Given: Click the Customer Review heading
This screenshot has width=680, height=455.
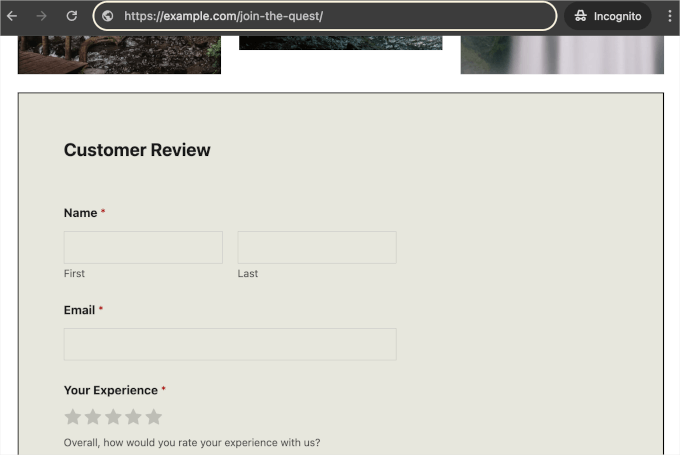Looking at the screenshot, I should [x=137, y=150].
